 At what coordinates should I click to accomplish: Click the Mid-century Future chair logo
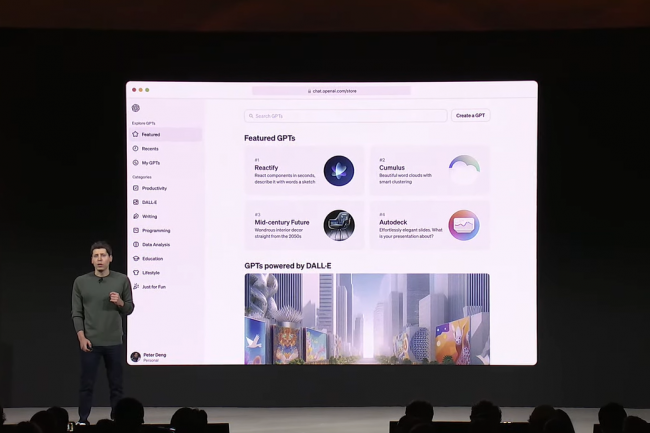tap(339, 225)
